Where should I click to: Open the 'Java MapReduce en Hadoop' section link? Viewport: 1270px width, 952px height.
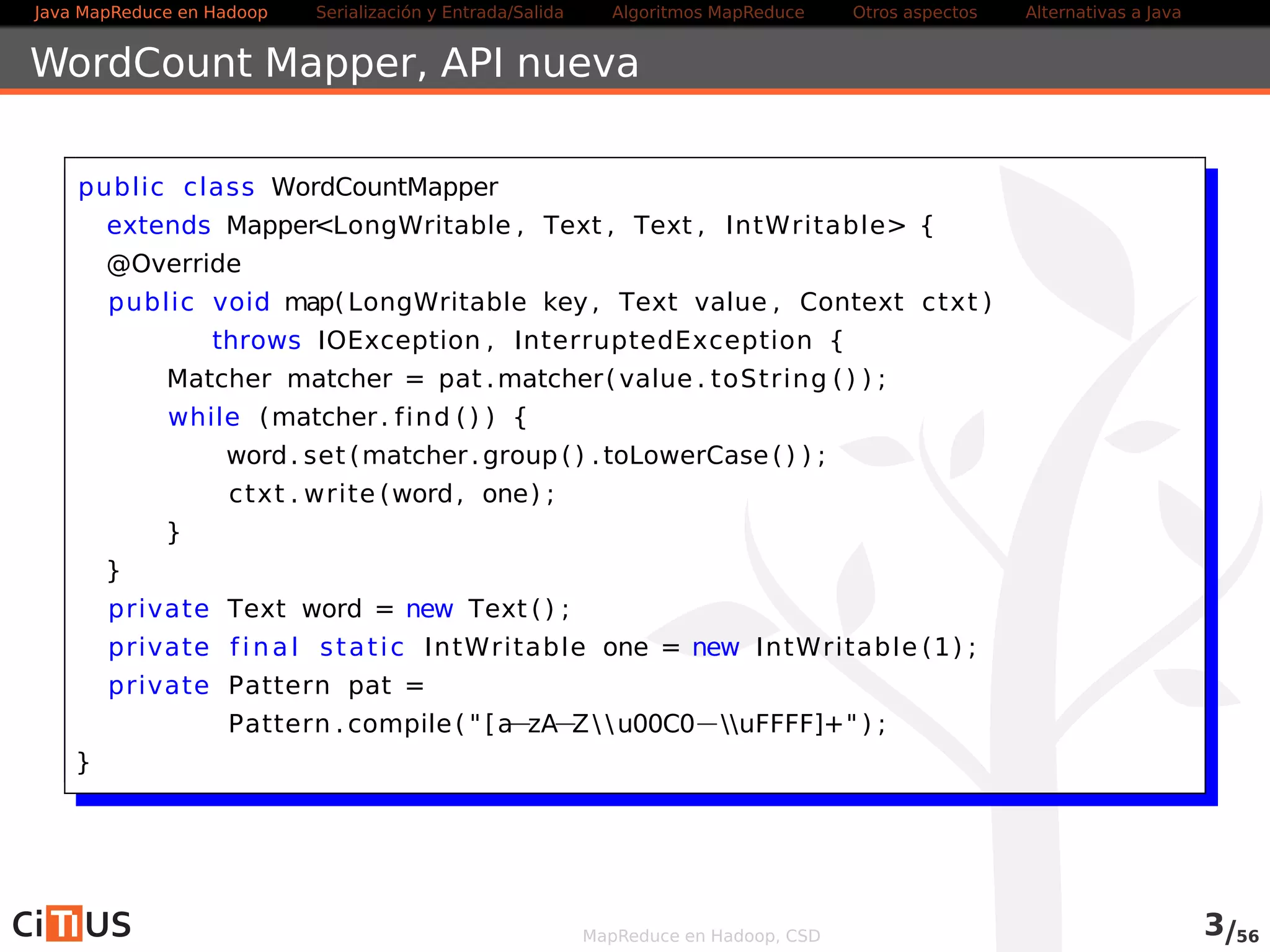151,12
